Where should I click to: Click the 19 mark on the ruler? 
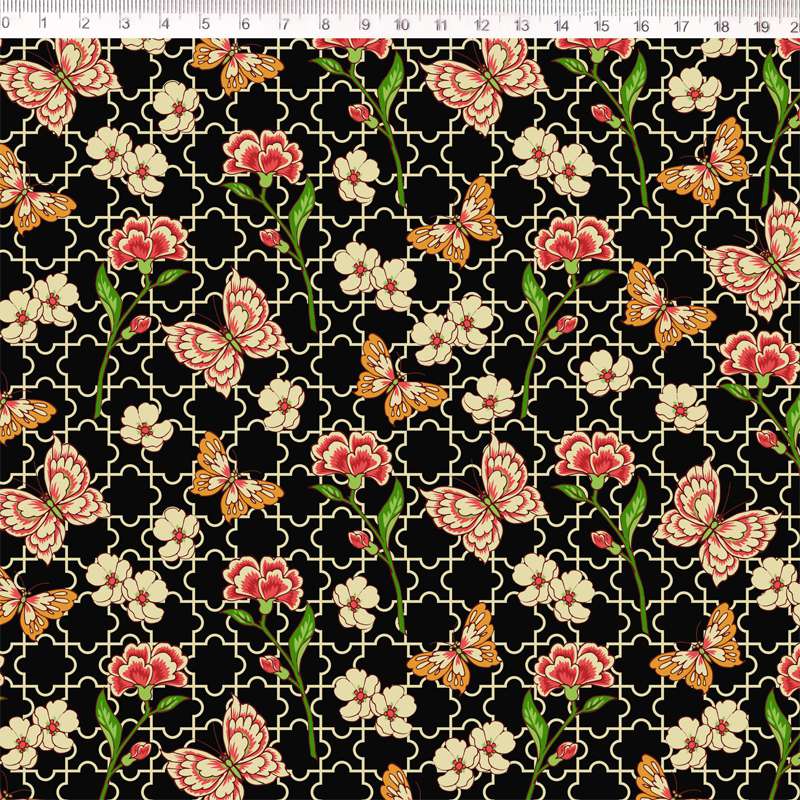(760, 25)
